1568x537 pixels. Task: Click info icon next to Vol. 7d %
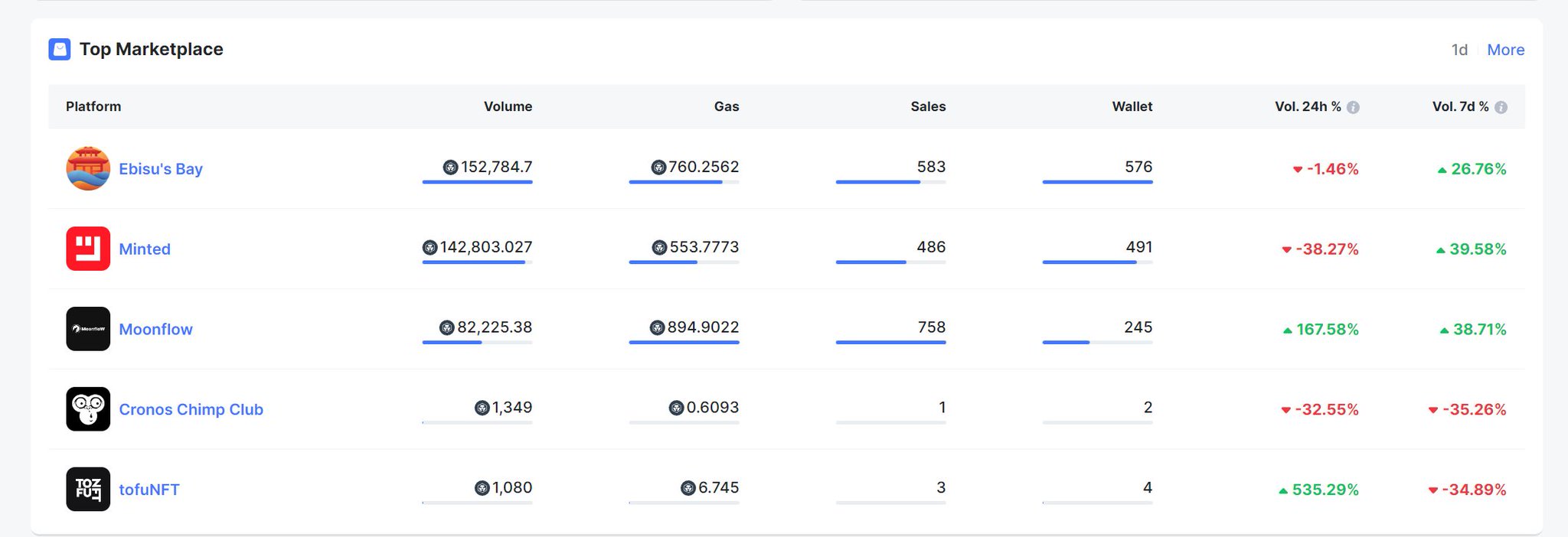1501,107
